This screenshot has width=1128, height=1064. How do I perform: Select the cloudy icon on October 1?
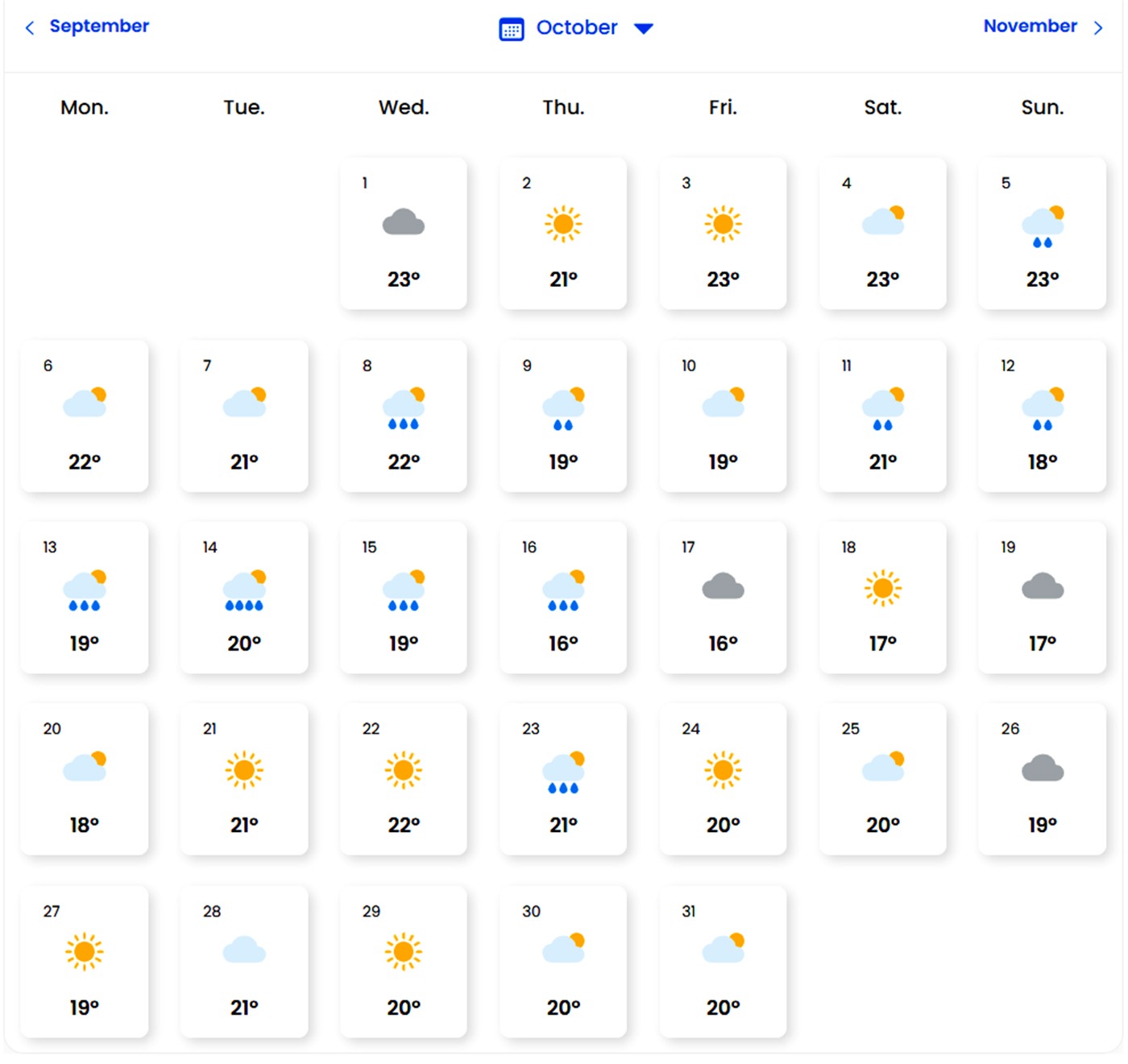pyautogui.click(x=403, y=222)
